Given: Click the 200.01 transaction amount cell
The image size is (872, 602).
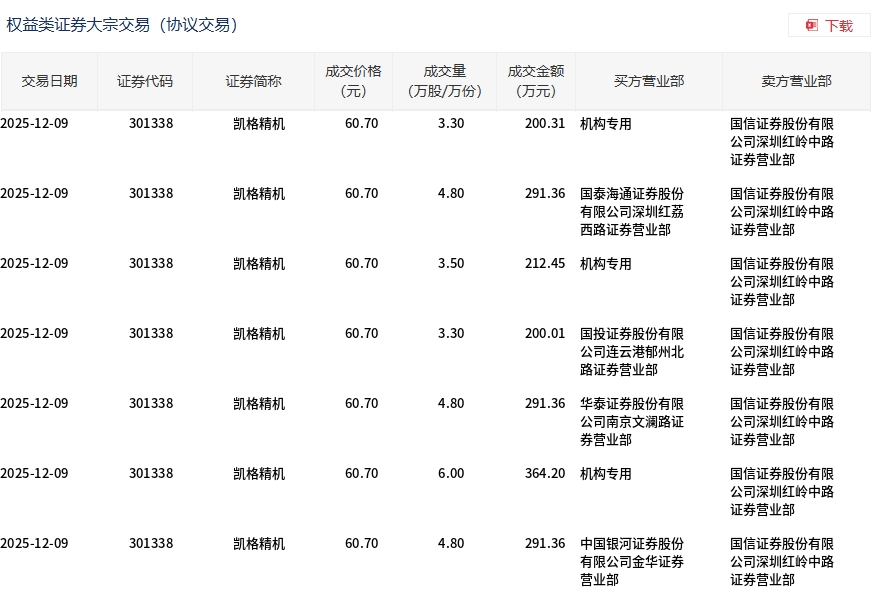Looking at the screenshot, I should click(x=545, y=334).
